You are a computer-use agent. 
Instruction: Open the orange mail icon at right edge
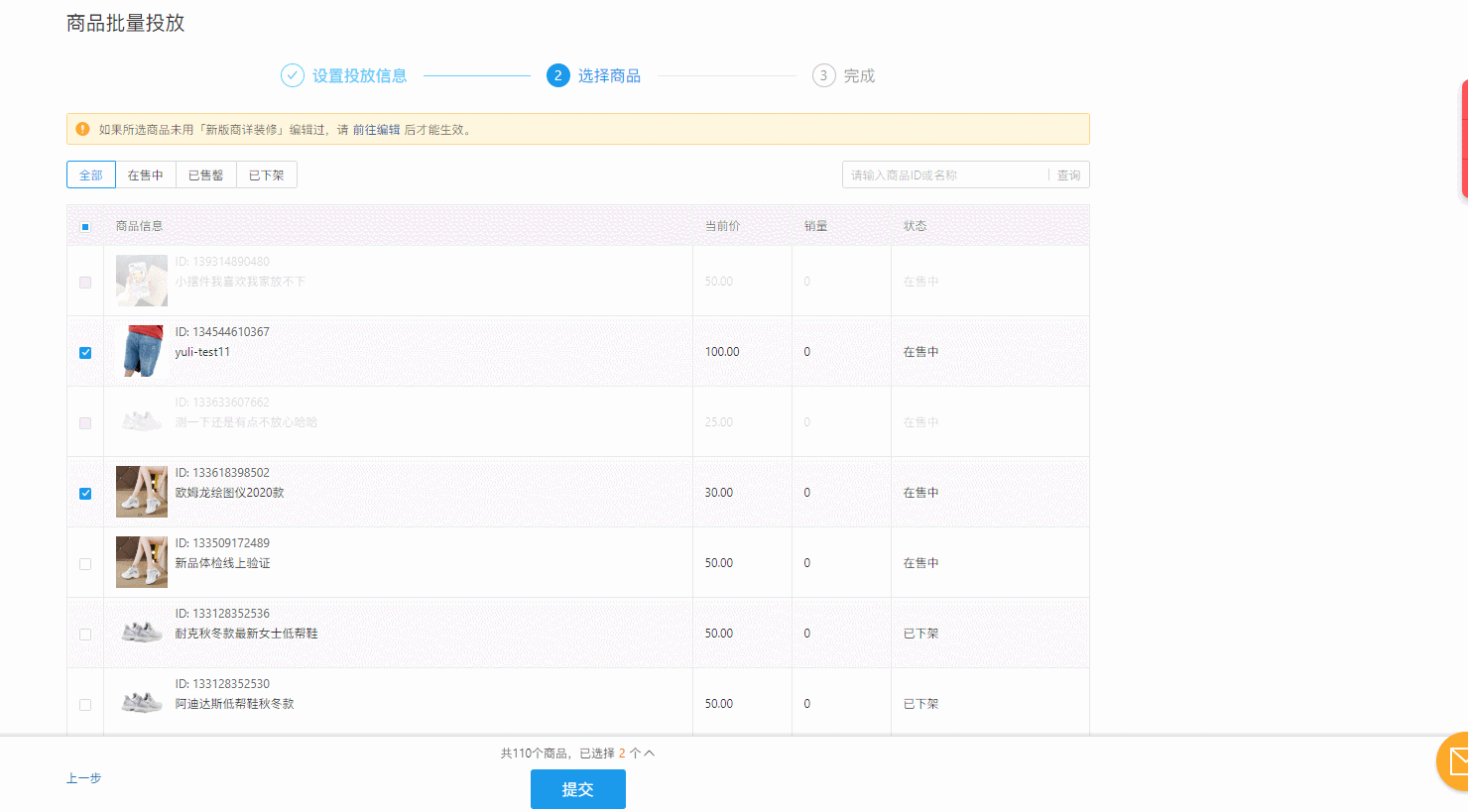1454,761
